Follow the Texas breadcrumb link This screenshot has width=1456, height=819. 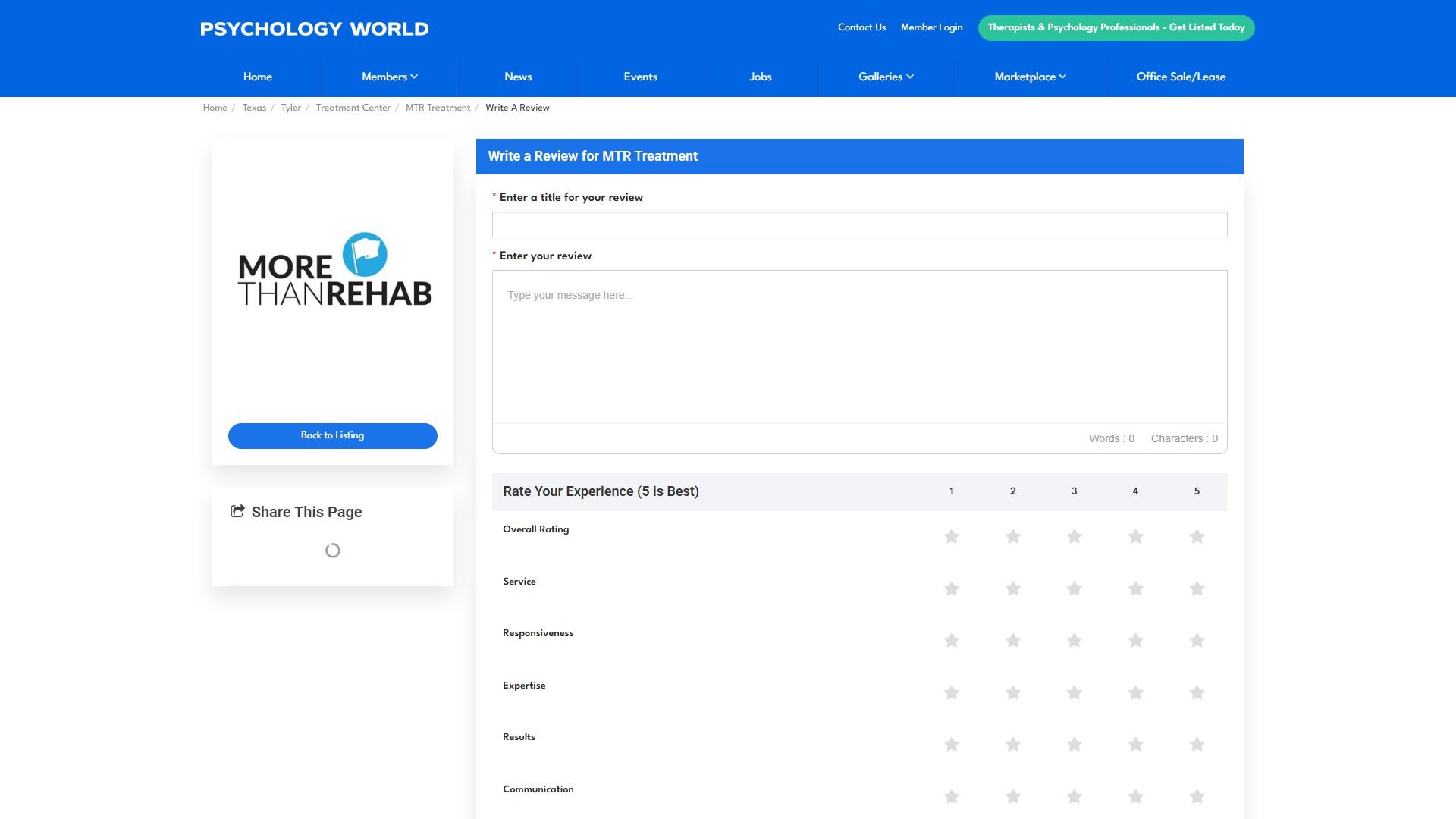254,108
